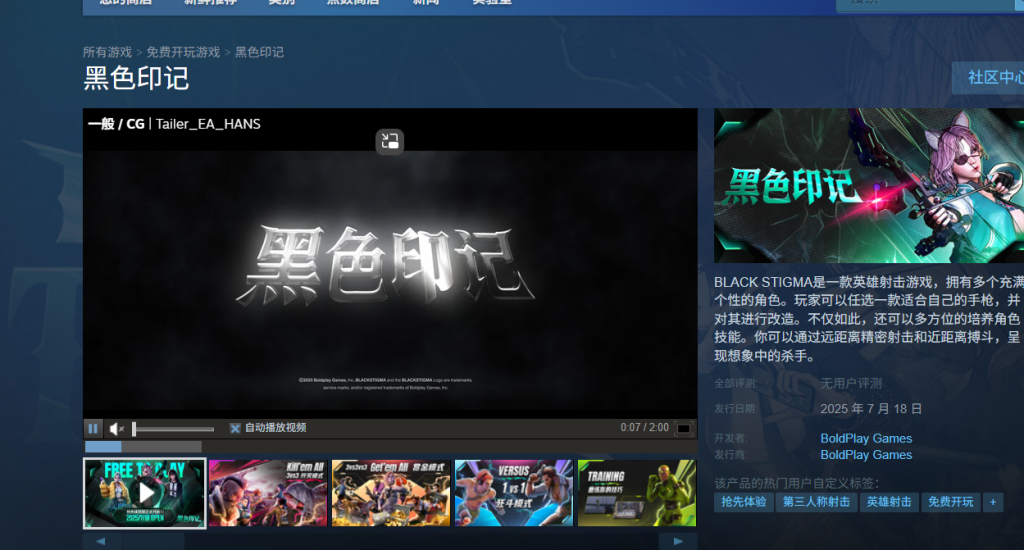
Task: Adjust the video volume slider
Action: [173, 429]
